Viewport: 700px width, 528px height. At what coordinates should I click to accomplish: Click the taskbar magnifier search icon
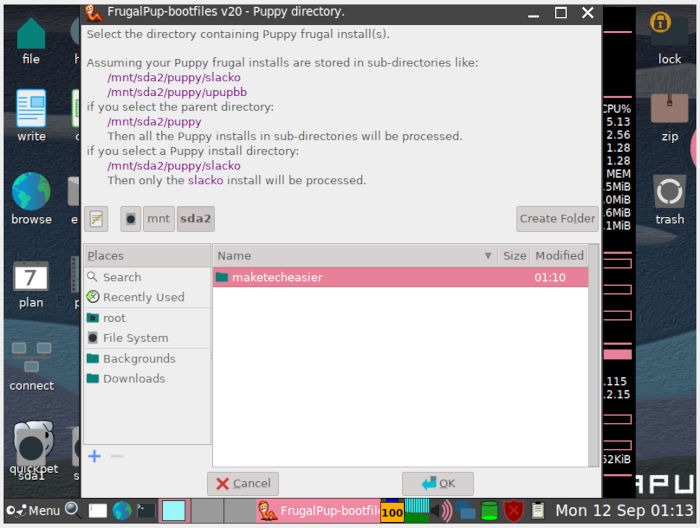click(x=72, y=510)
